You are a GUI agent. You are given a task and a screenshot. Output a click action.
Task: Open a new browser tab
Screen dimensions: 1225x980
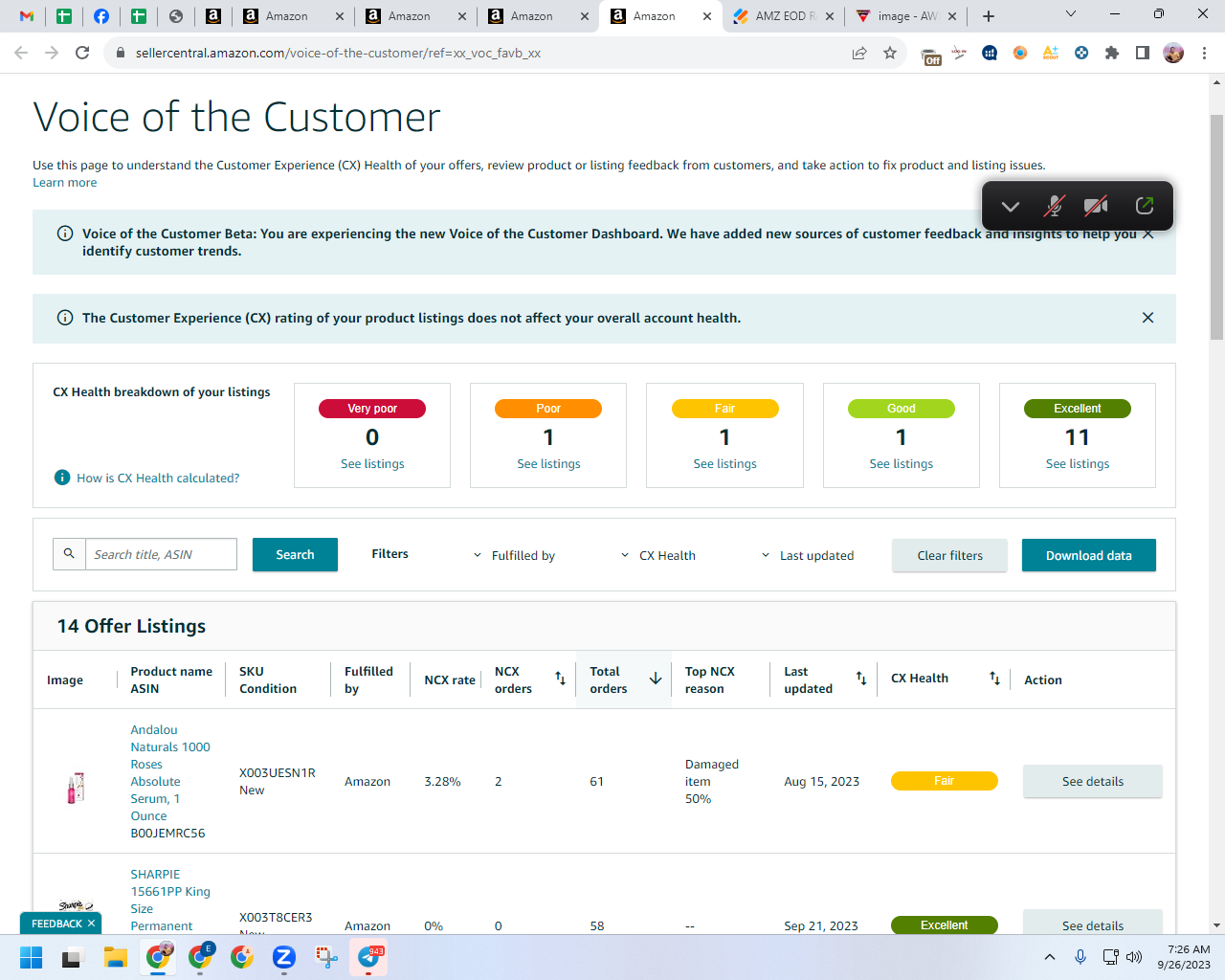[989, 16]
